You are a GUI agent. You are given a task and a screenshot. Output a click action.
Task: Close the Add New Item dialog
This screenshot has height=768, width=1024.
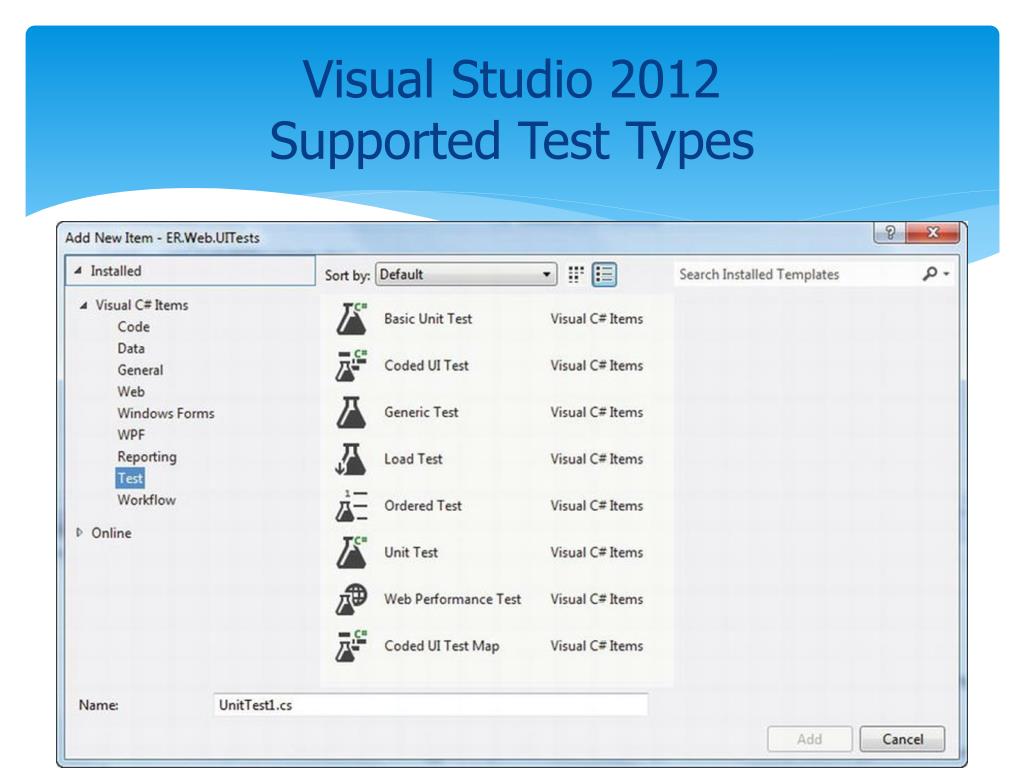tap(933, 232)
